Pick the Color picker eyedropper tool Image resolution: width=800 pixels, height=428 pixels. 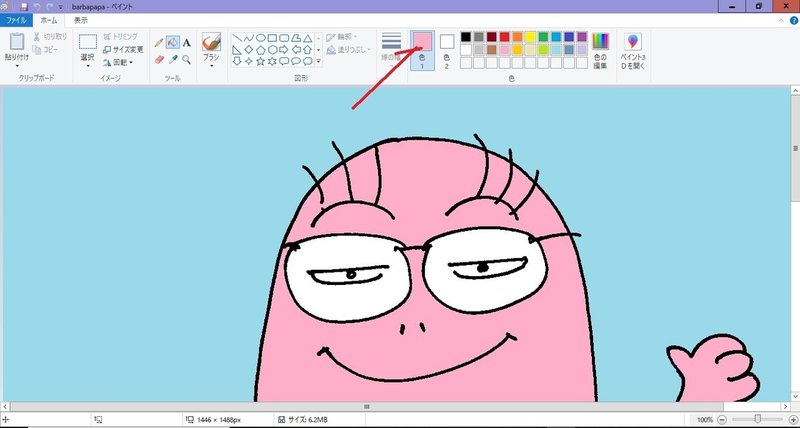coord(173,60)
